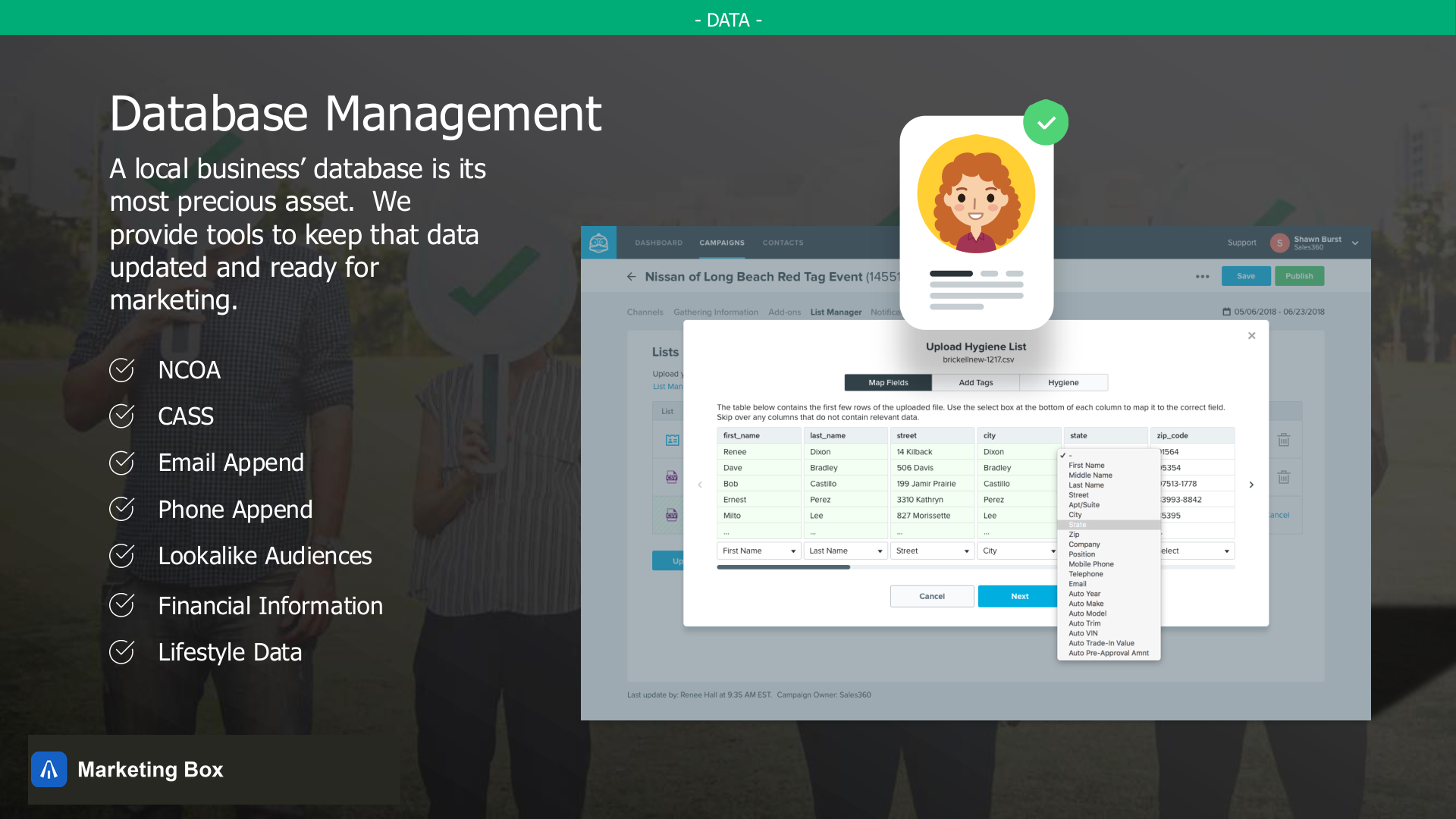Viewport: 1456px width, 819px height.
Task: Open the Support link
Action: pos(1241,243)
